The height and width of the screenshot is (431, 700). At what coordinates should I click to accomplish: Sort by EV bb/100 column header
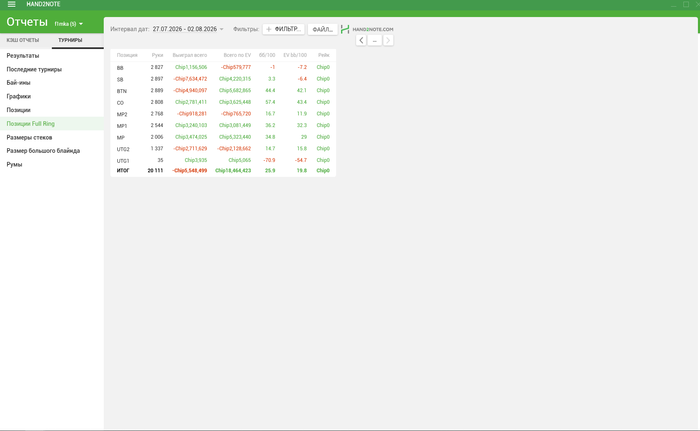295,55
